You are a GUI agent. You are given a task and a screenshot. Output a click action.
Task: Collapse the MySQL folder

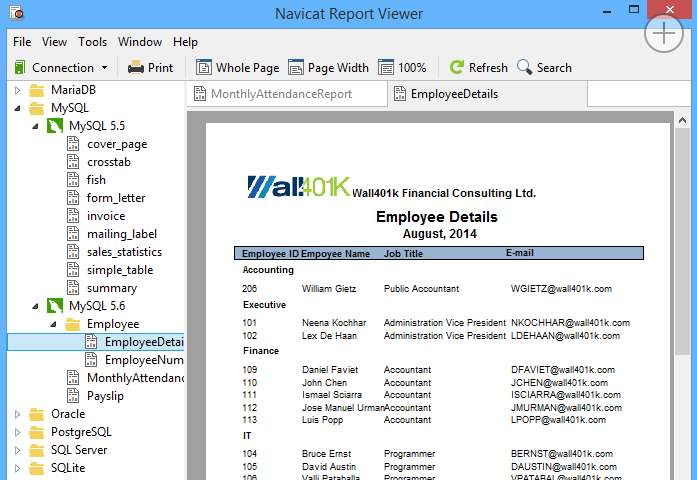click(17, 108)
